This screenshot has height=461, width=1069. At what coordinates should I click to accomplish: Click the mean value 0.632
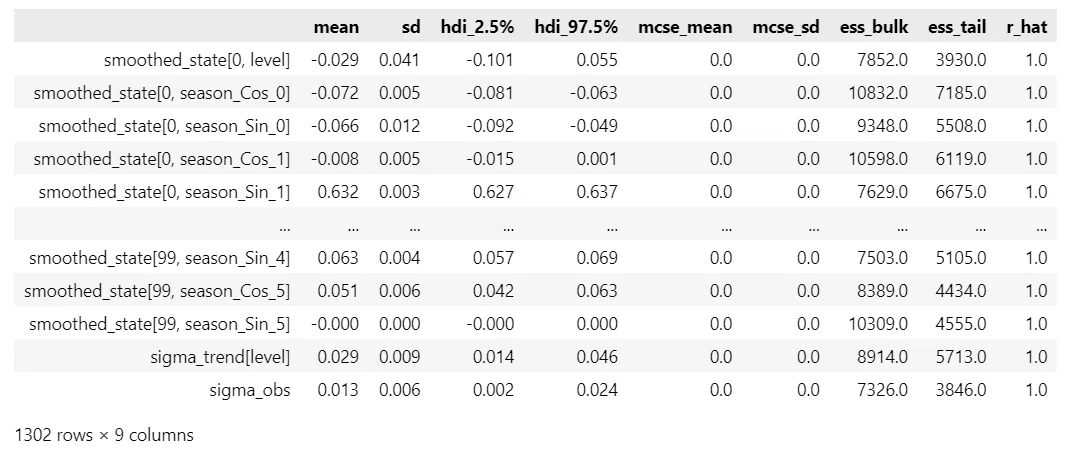(x=338, y=192)
